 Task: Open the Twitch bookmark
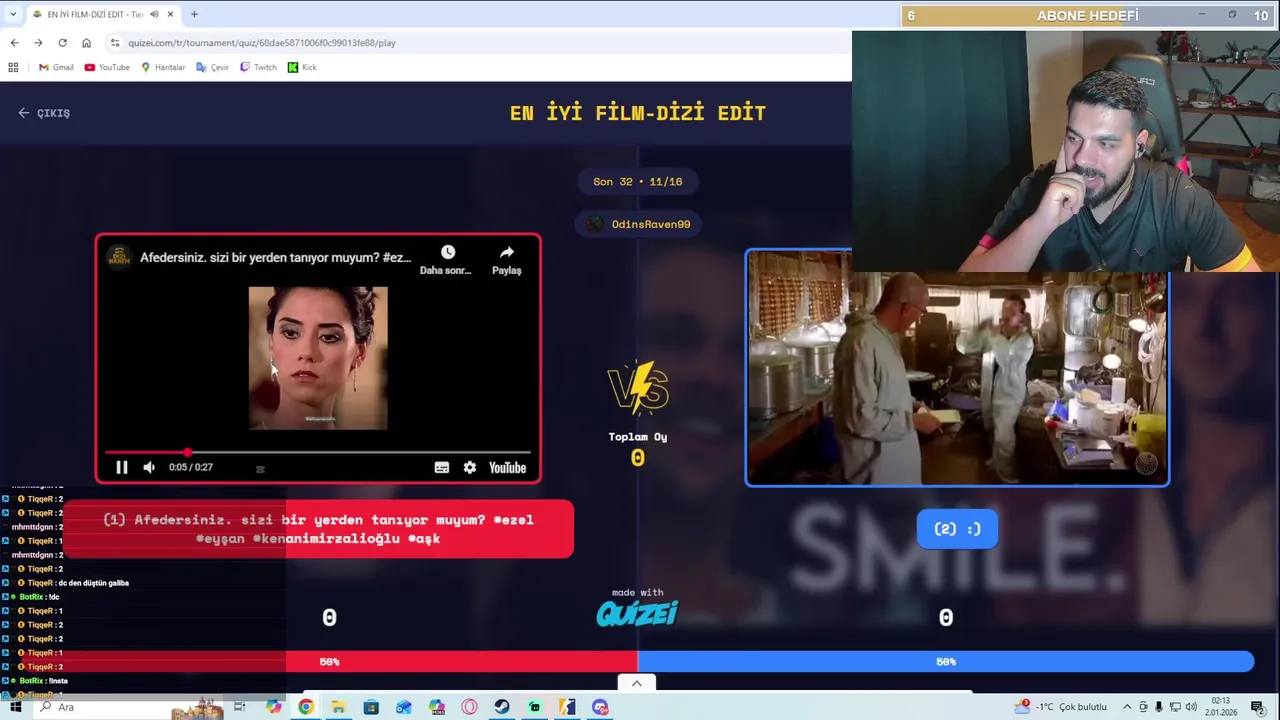click(x=258, y=67)
